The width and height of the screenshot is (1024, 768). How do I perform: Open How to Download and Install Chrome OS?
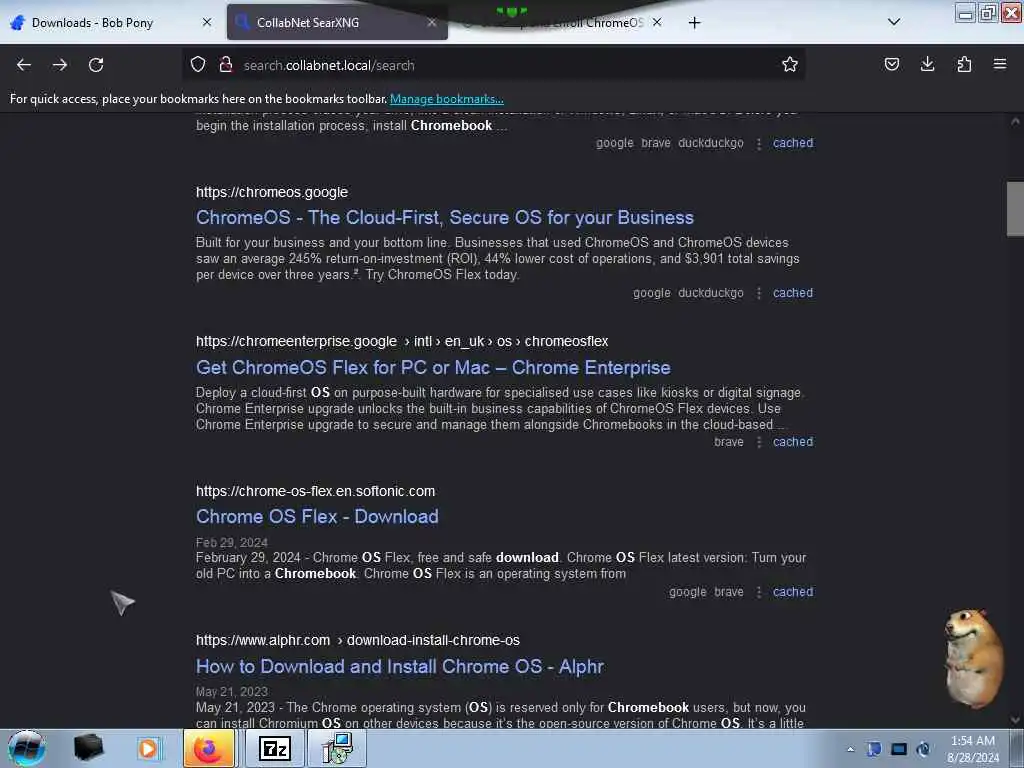[400, 667]
